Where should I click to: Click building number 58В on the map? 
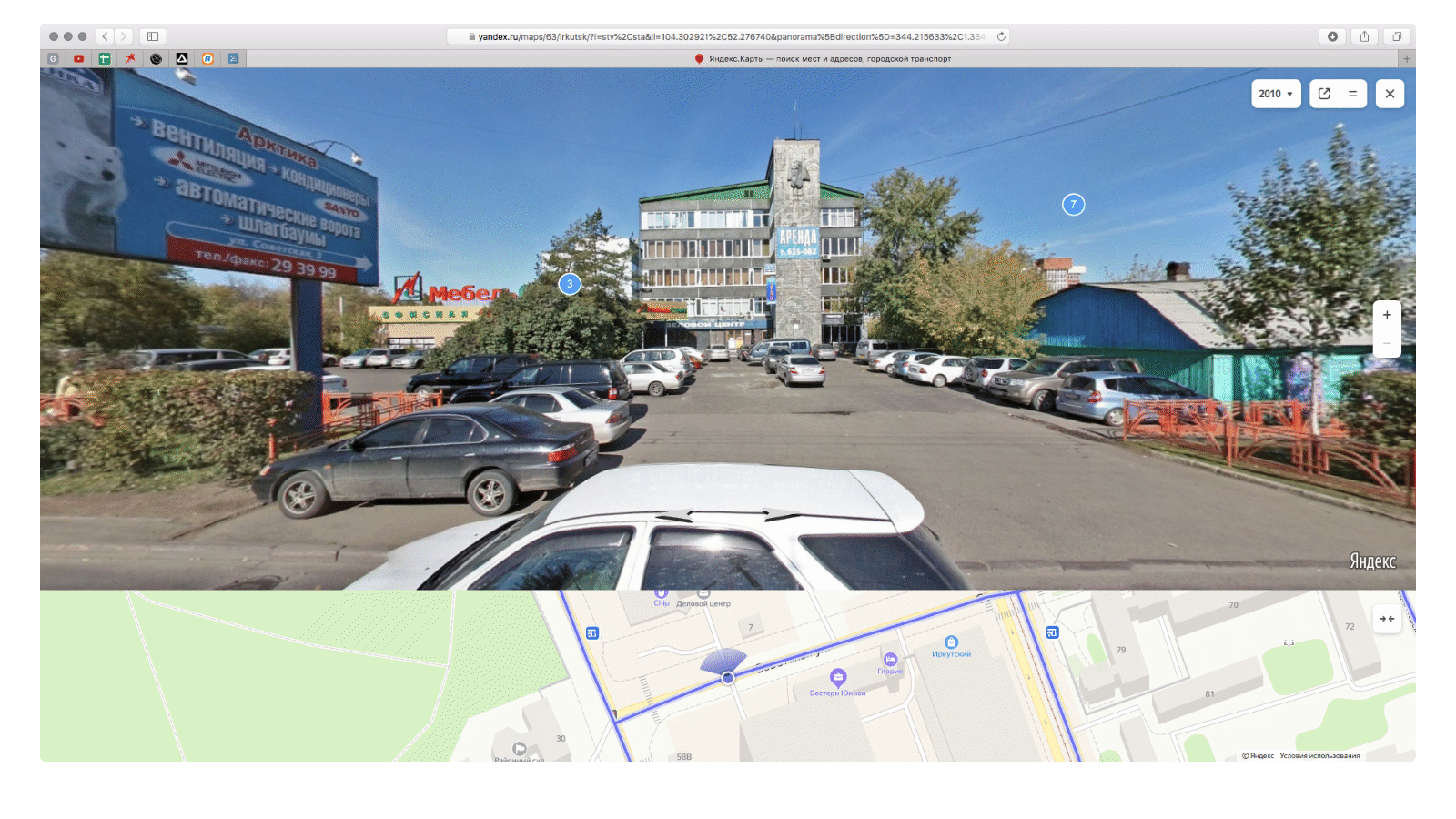coord(684,756)
